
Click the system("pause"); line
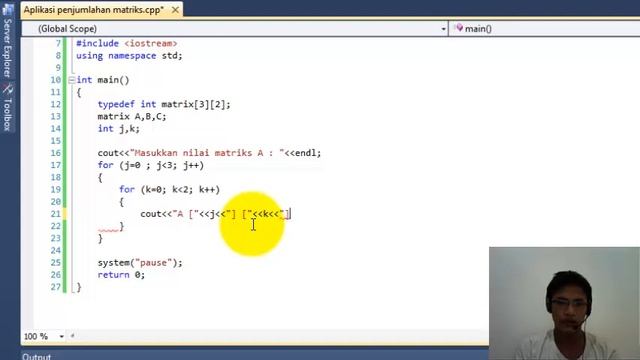[140, 262]
